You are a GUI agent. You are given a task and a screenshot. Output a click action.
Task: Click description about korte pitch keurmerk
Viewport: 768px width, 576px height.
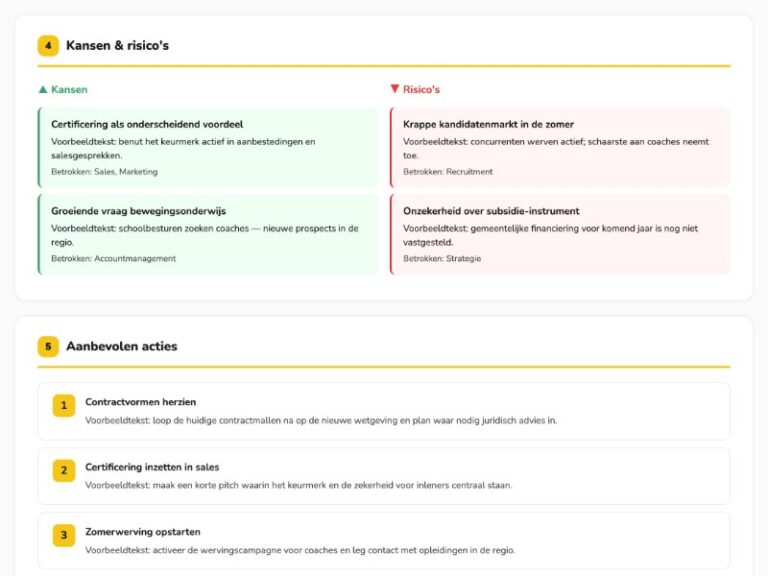click(298, 485)
